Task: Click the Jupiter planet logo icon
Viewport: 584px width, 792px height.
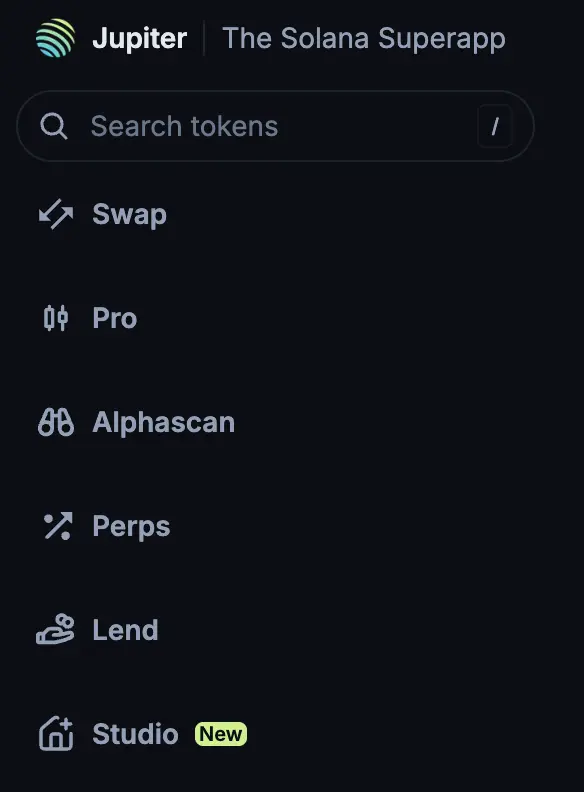Action: point(56,38)
